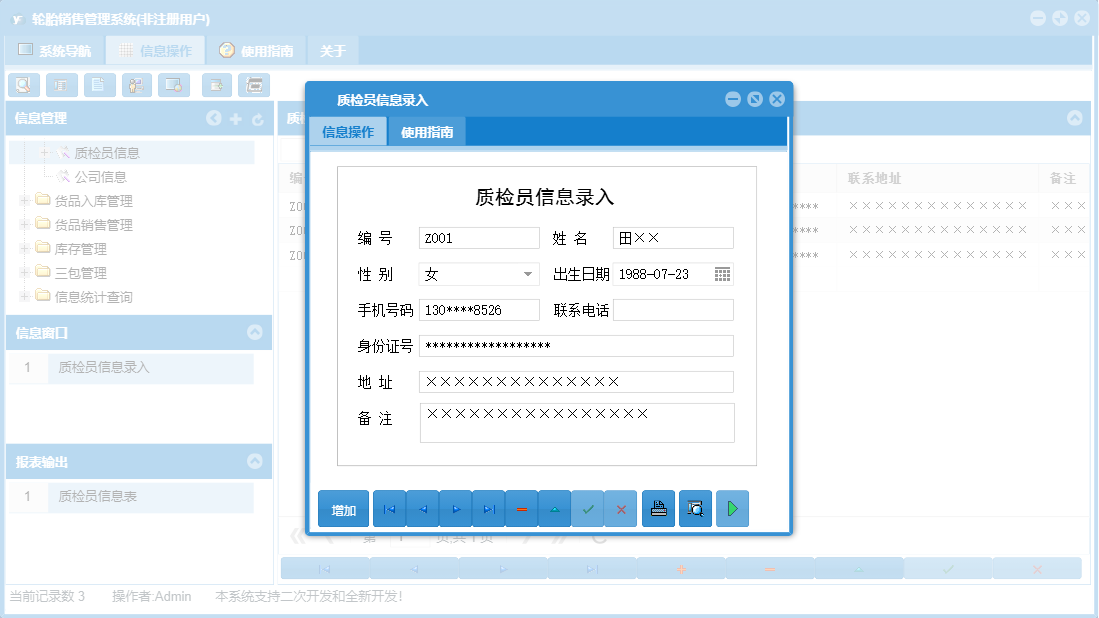Screen dimensions: 1099x618
Task: Jump to the last record navigation icon
Action: coord(488,508)
